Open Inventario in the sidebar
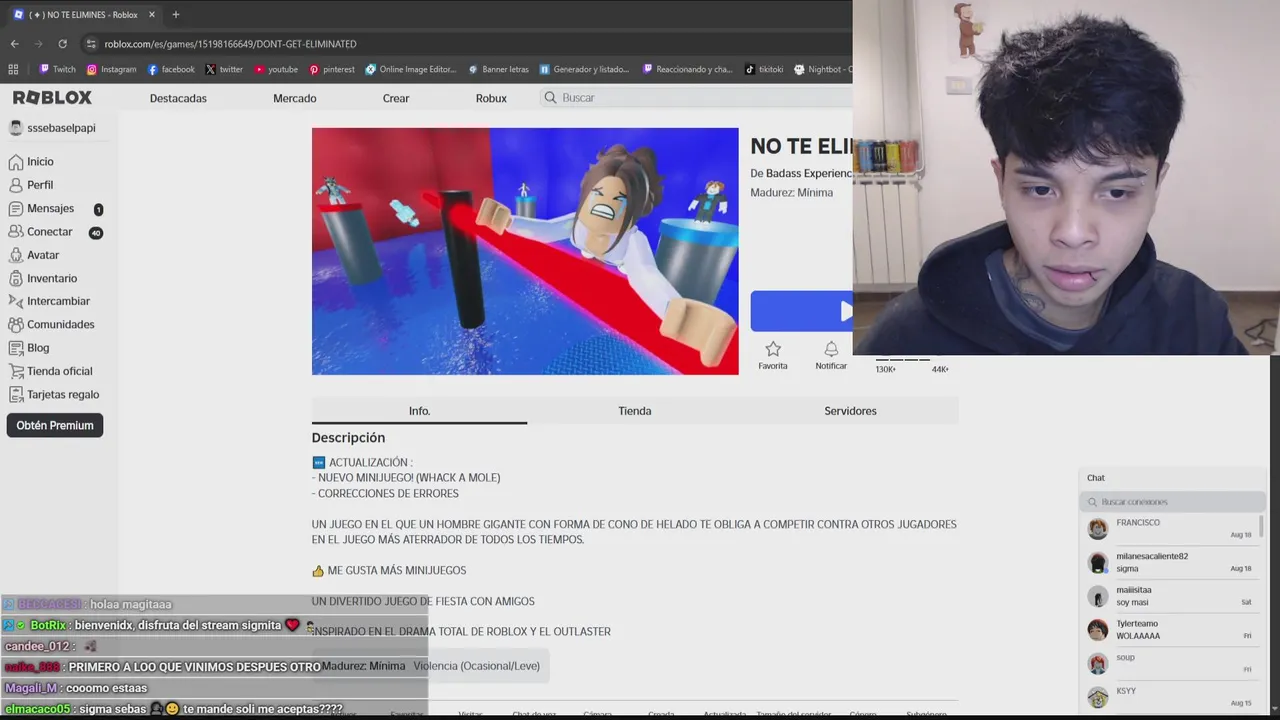The height and width of the screenshot is (720, 1280). 43,278
